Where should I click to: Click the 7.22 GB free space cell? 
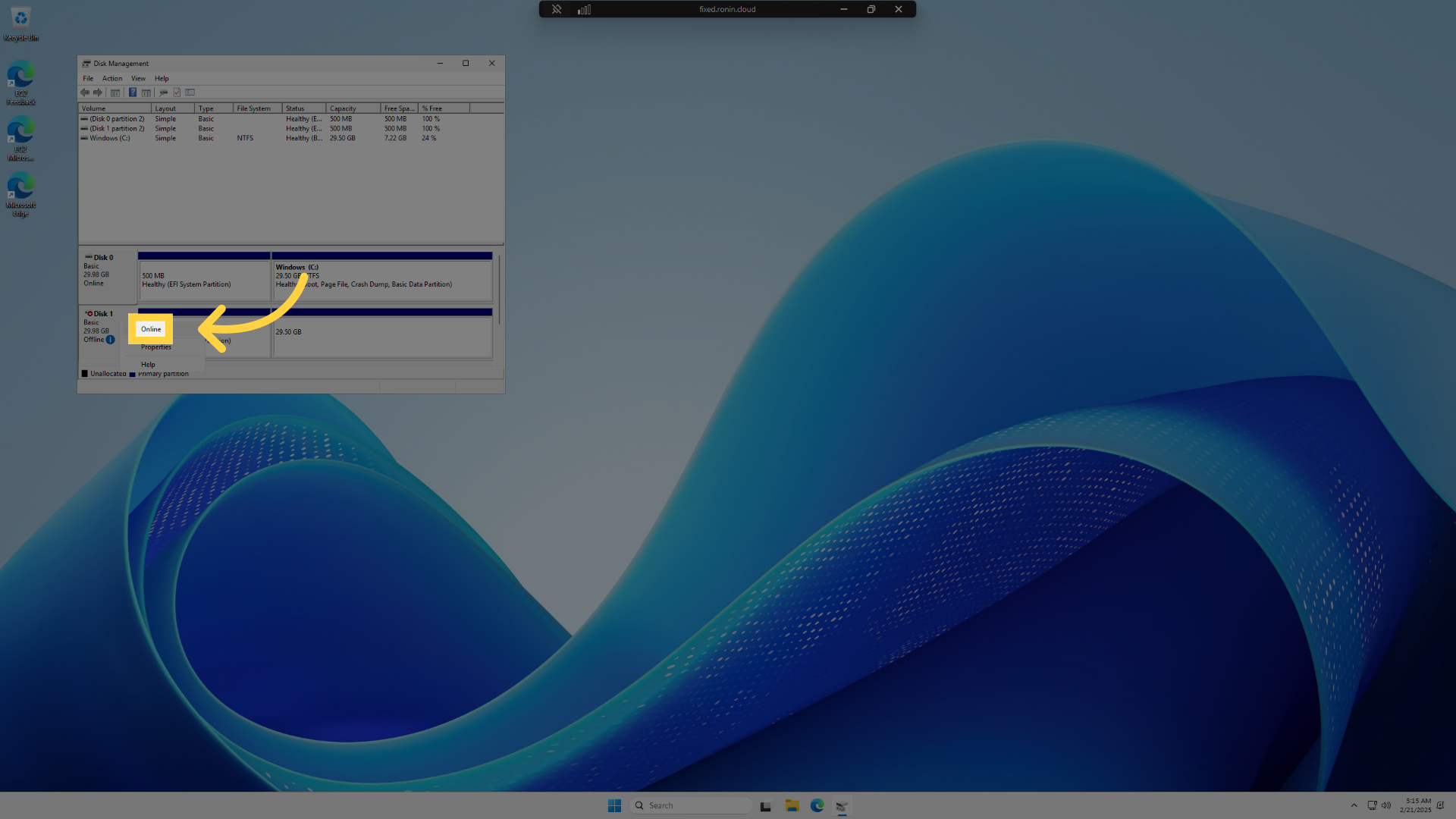(395, 138)
